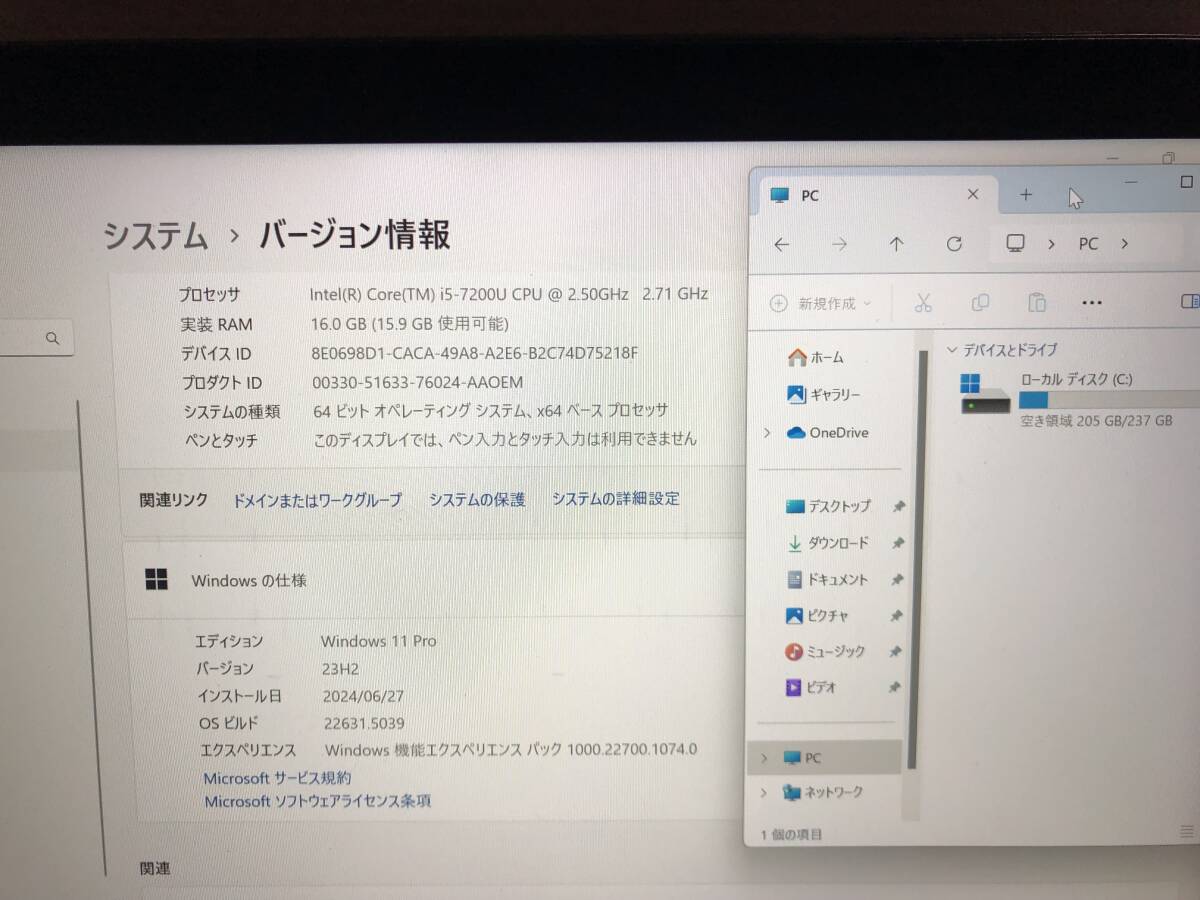Screen dimensions: 1200x900
Task: Click the プロダクト ID value 00330-51633-76024-AAOEM
Action: point(417,382)
